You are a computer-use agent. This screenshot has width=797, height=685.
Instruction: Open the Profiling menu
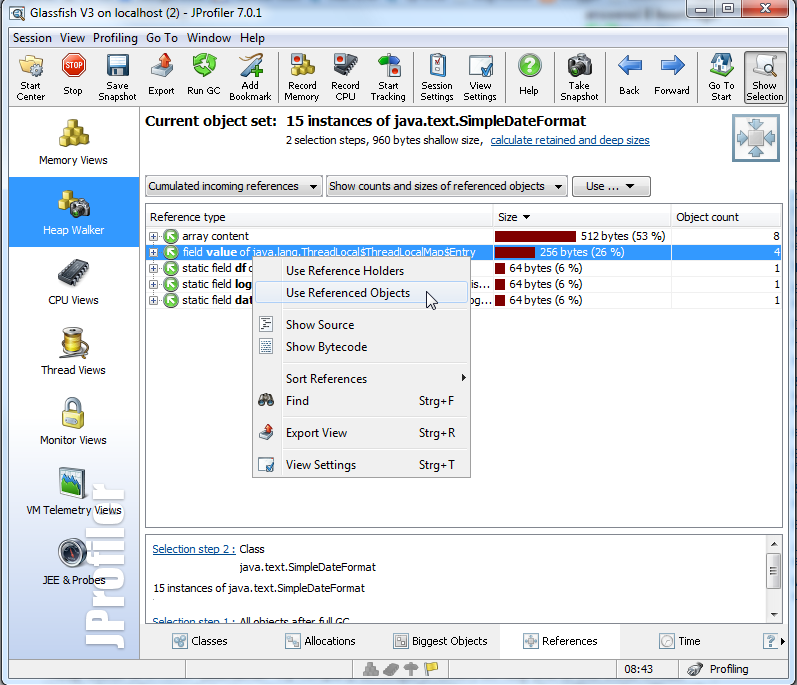tap(115, 38)
